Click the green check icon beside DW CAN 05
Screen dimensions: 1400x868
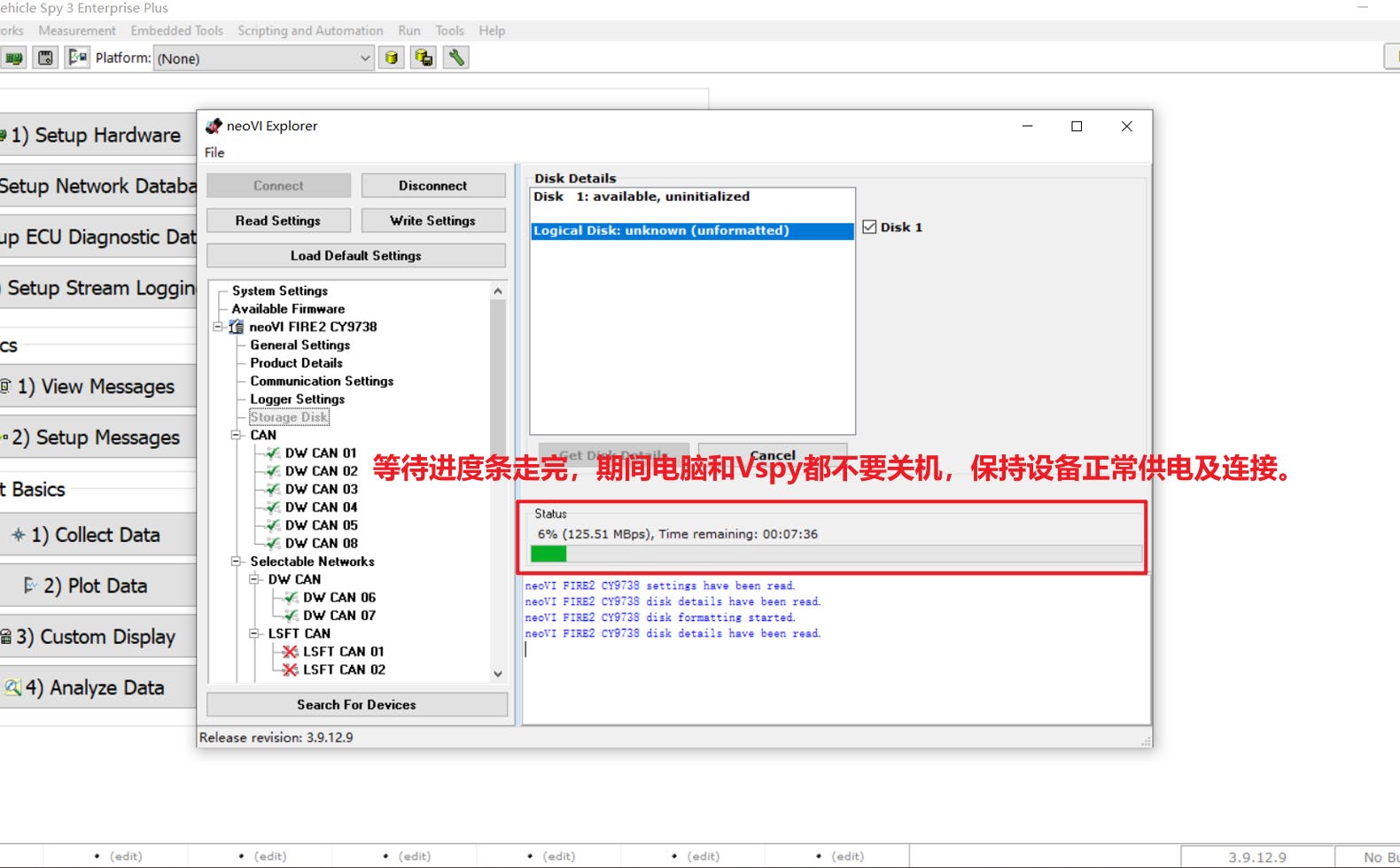[x=273, y=525]
